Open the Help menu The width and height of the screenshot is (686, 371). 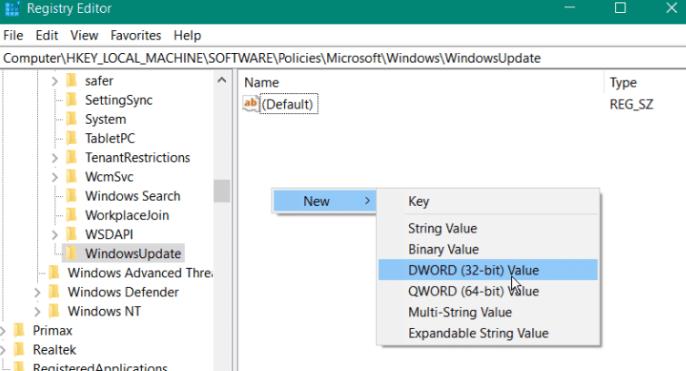click(x=187, y=35)
